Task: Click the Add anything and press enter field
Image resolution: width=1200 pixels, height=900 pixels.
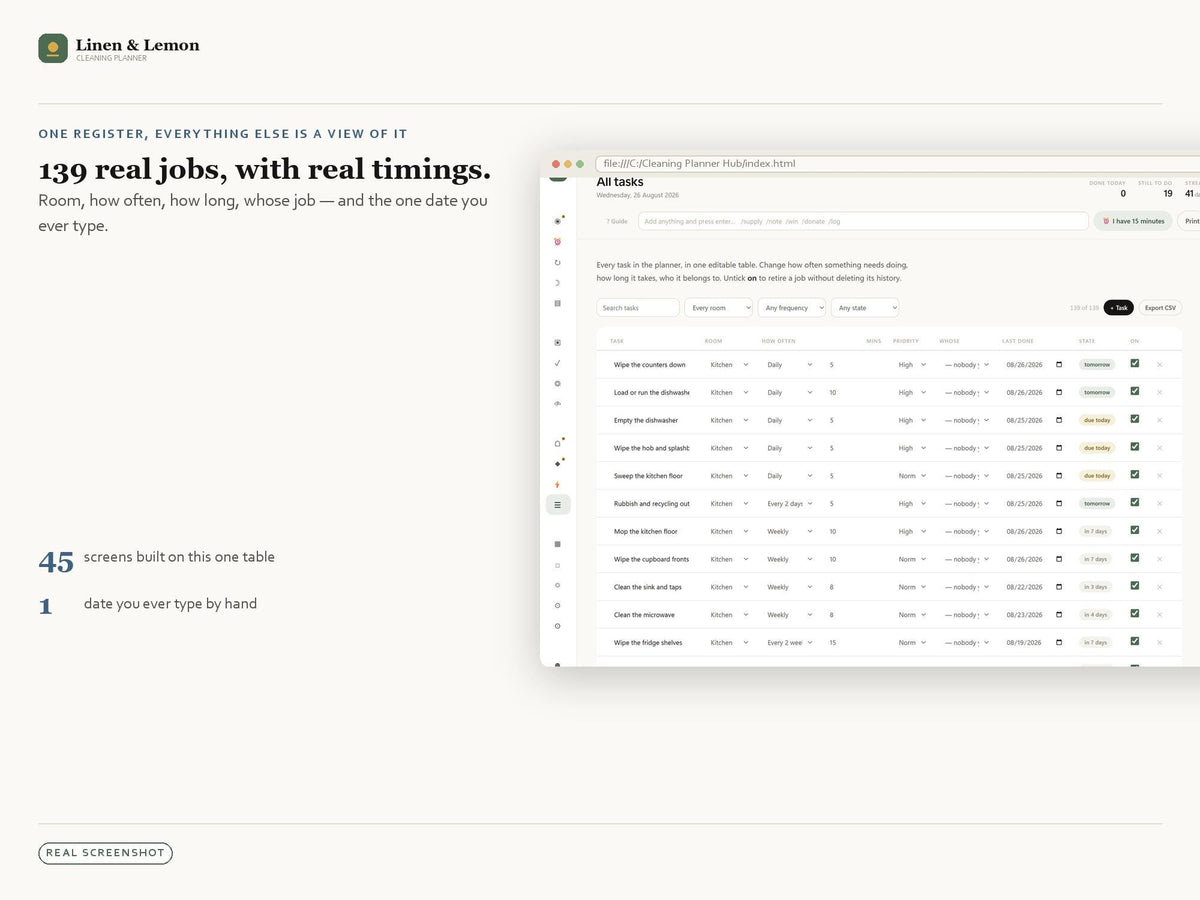Action: coord(864,221)
